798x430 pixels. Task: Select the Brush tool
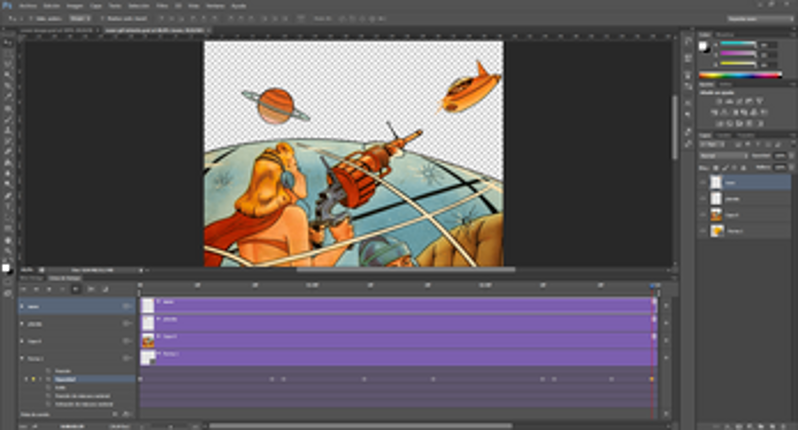[8, 120]
